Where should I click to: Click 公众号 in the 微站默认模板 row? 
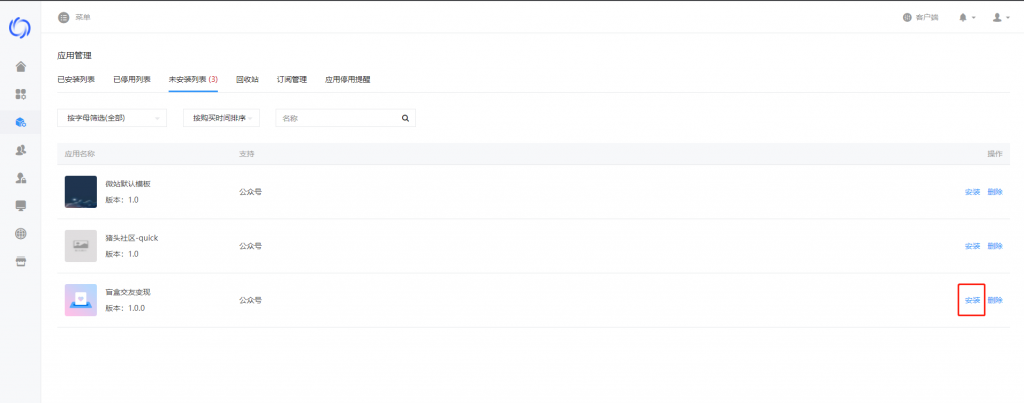pos(250,192)
